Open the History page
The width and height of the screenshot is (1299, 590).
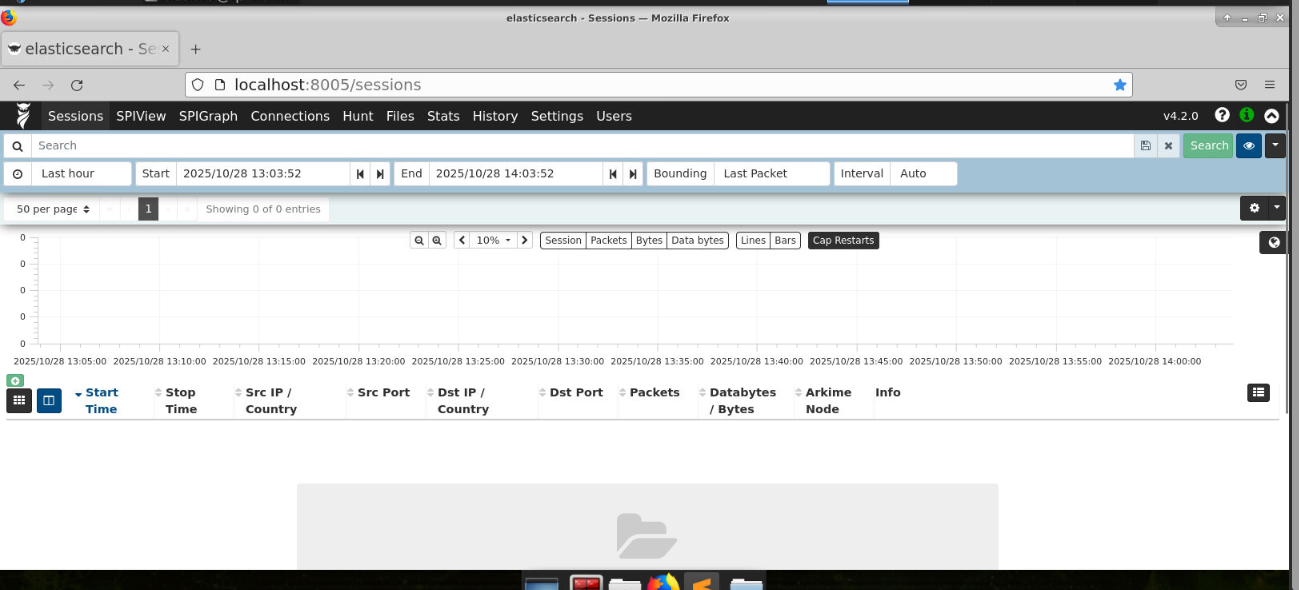tap(495, 116)
